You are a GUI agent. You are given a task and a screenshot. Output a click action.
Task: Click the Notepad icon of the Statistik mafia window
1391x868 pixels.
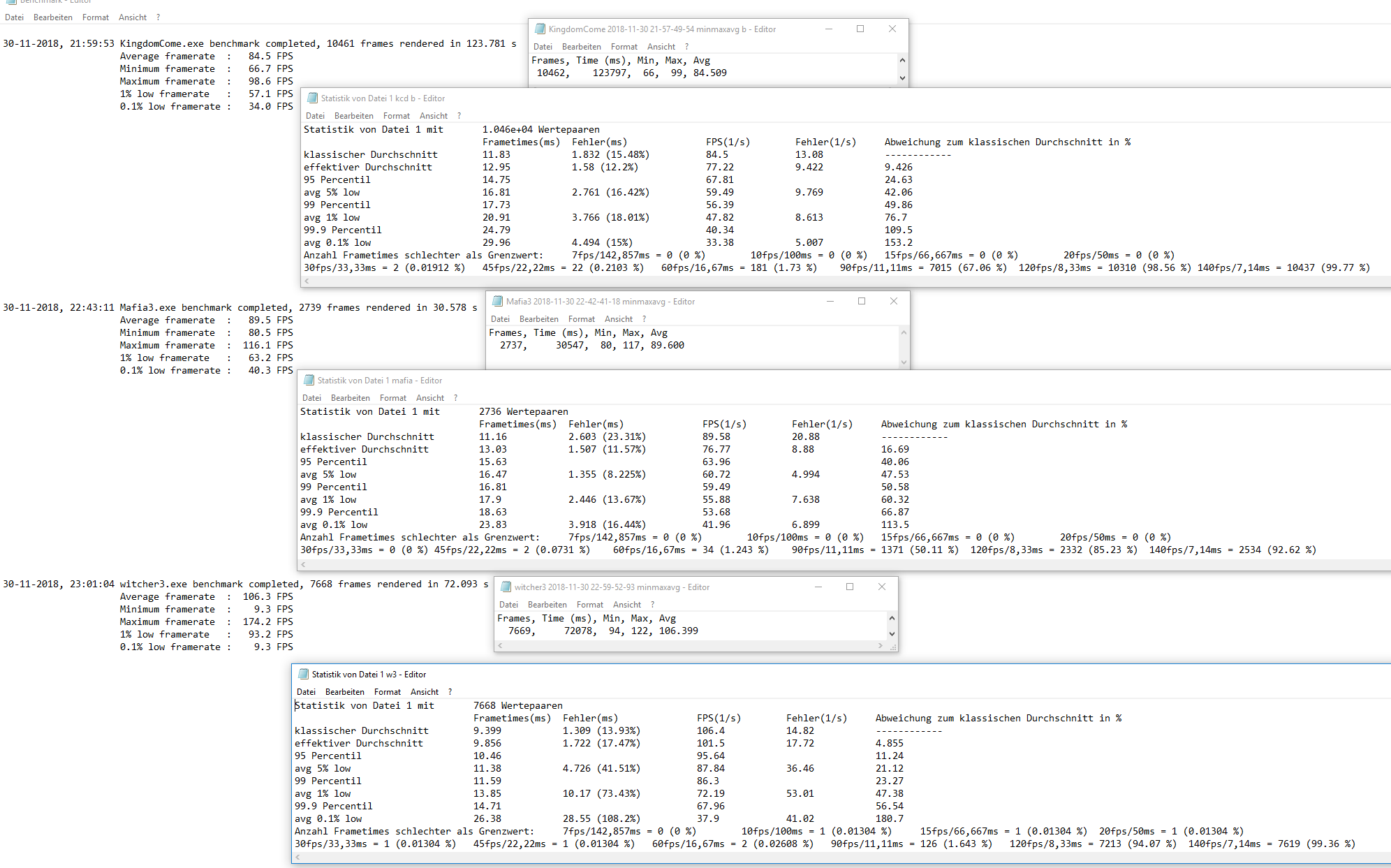309,381
